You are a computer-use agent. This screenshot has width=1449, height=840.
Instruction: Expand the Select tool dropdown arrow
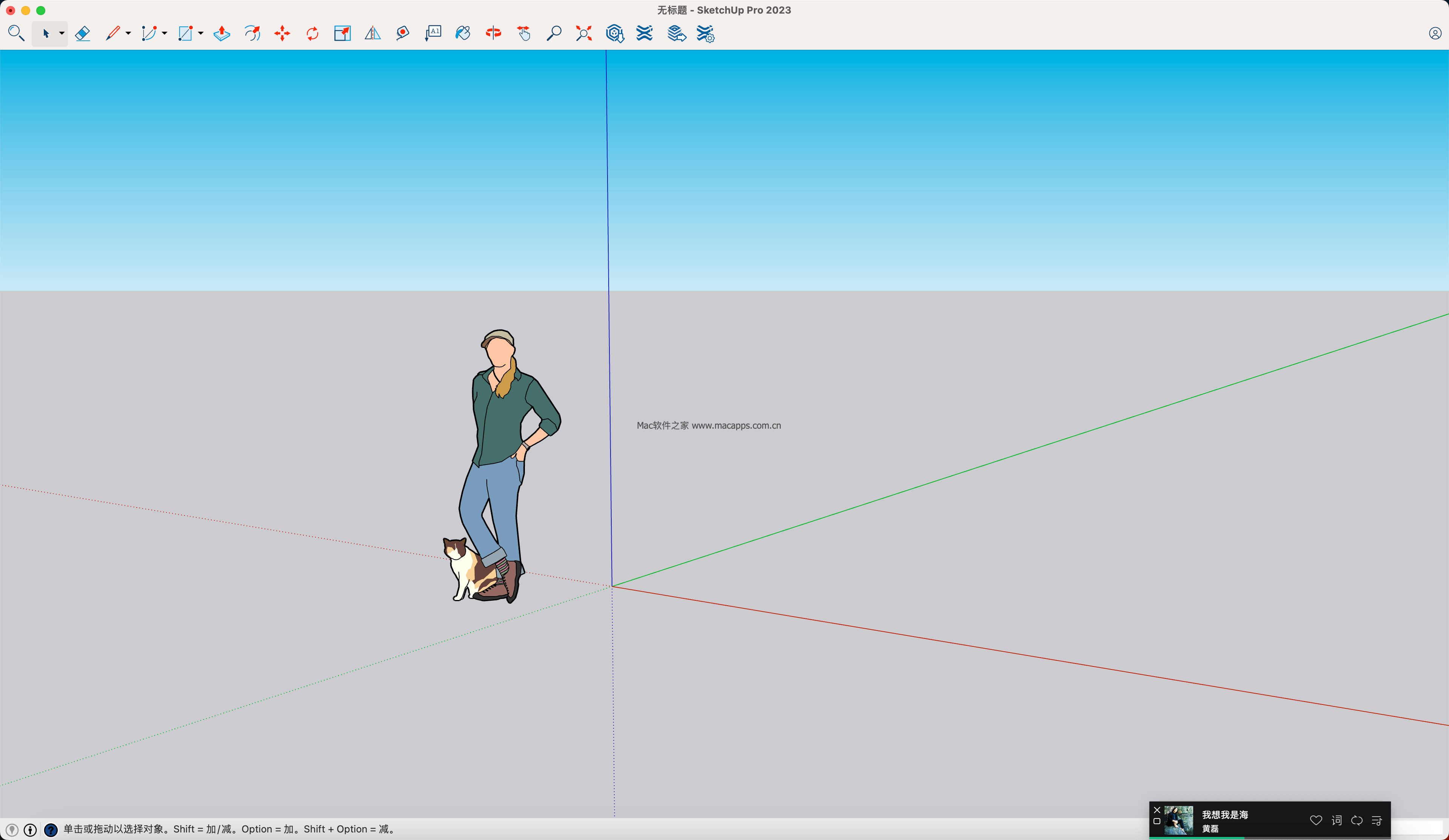(62, 33)
